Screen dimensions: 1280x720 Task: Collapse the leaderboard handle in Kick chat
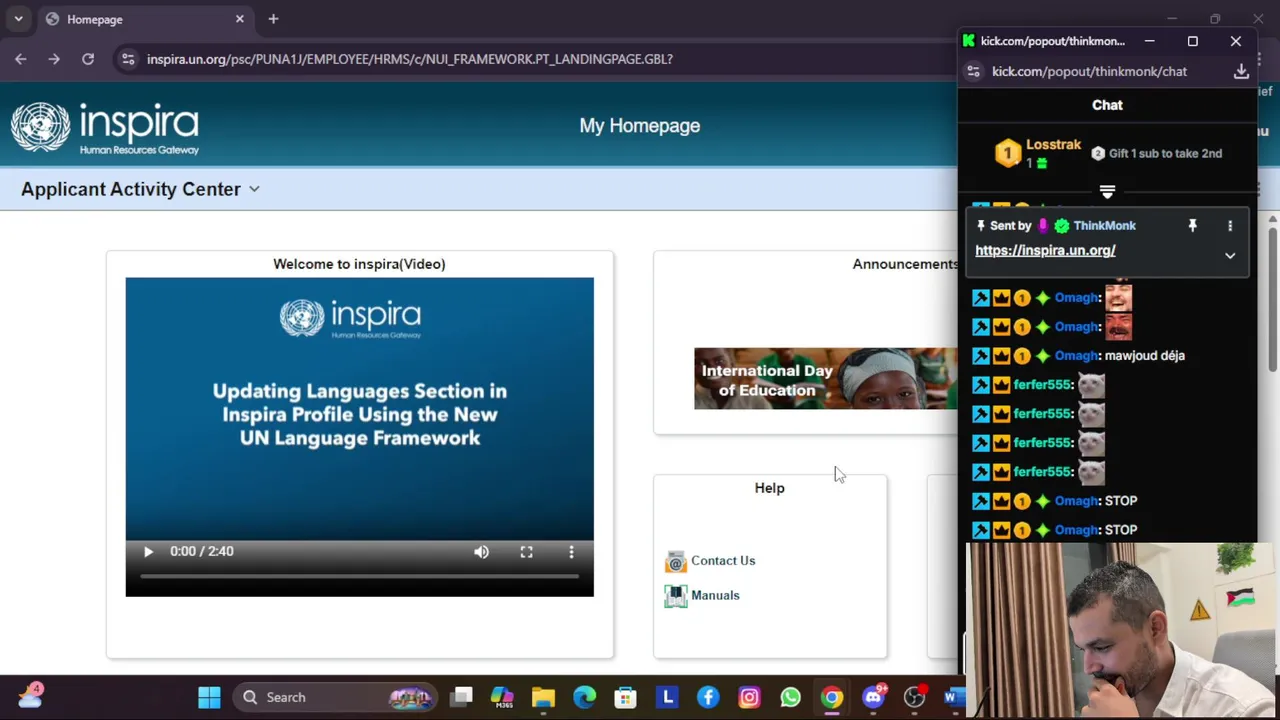point(1107,191)
